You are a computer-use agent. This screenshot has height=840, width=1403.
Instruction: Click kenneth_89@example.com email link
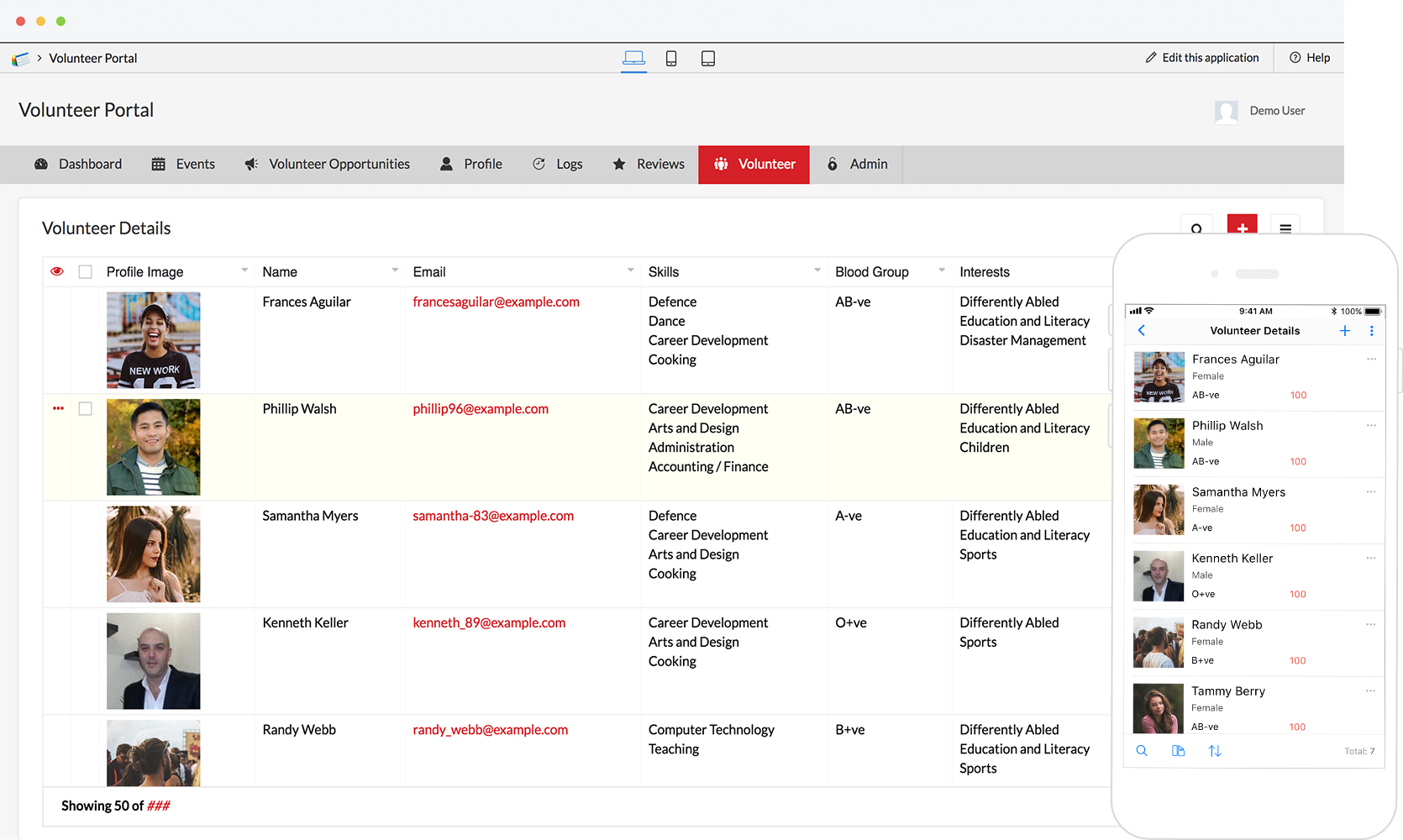click(x=489, y=622)
